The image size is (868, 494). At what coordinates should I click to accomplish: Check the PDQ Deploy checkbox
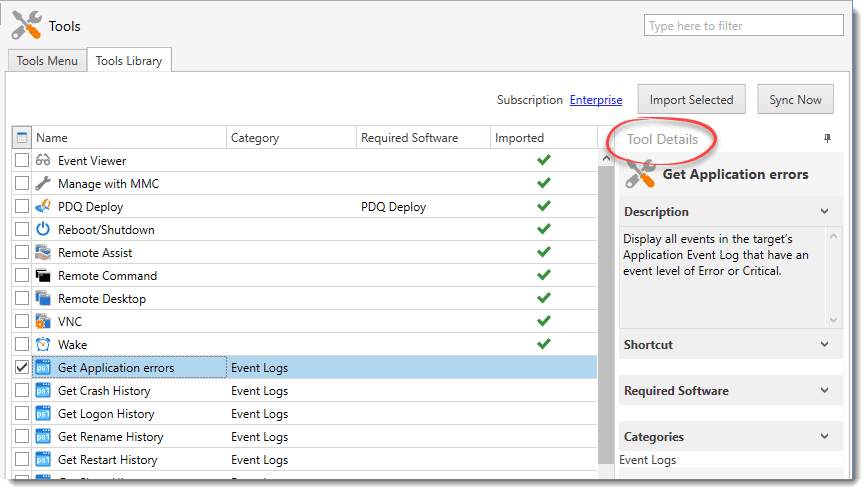(x=22, y=206)
